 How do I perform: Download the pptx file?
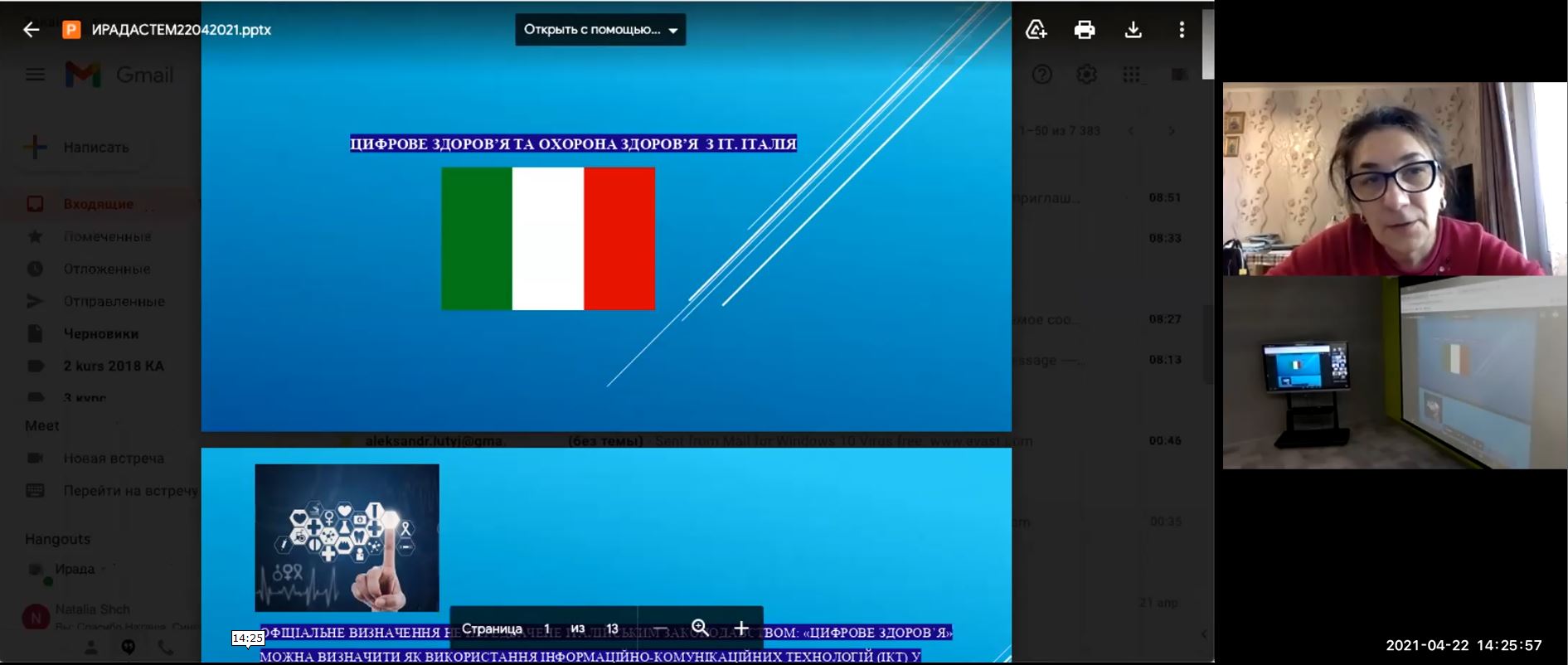point(1133,30)
